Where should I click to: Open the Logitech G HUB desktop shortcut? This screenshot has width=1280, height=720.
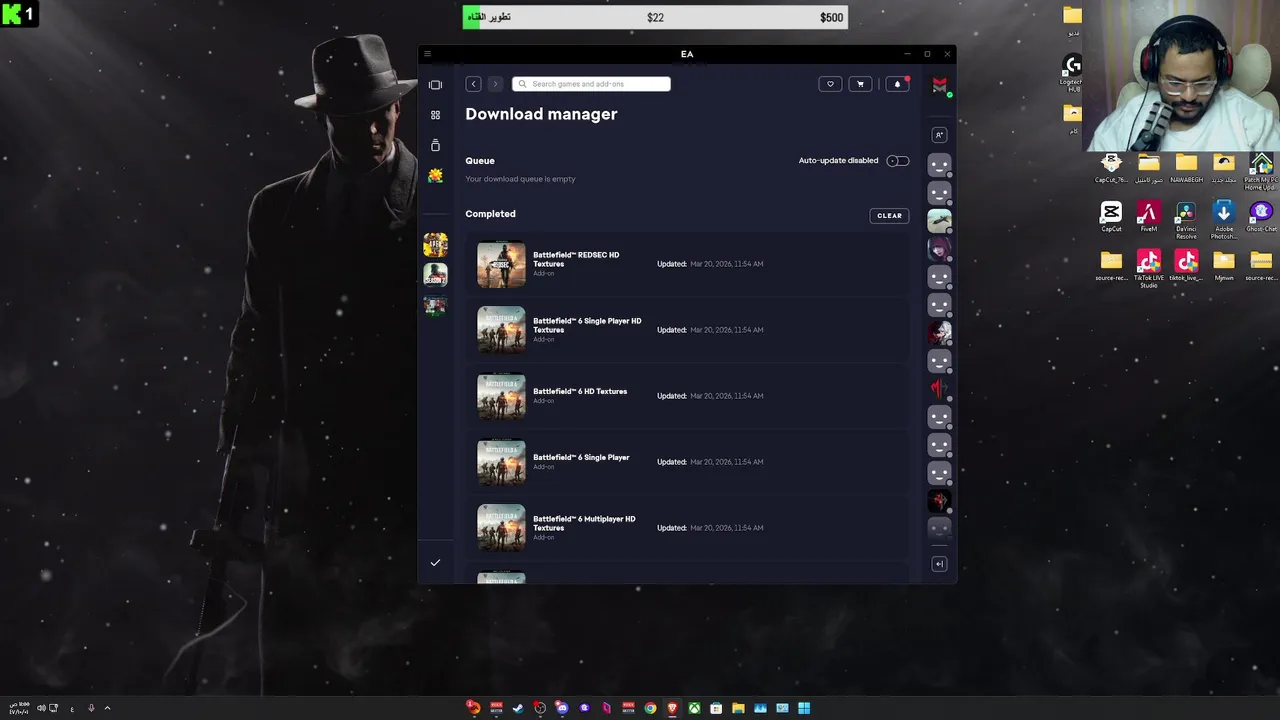[1072, 72]
